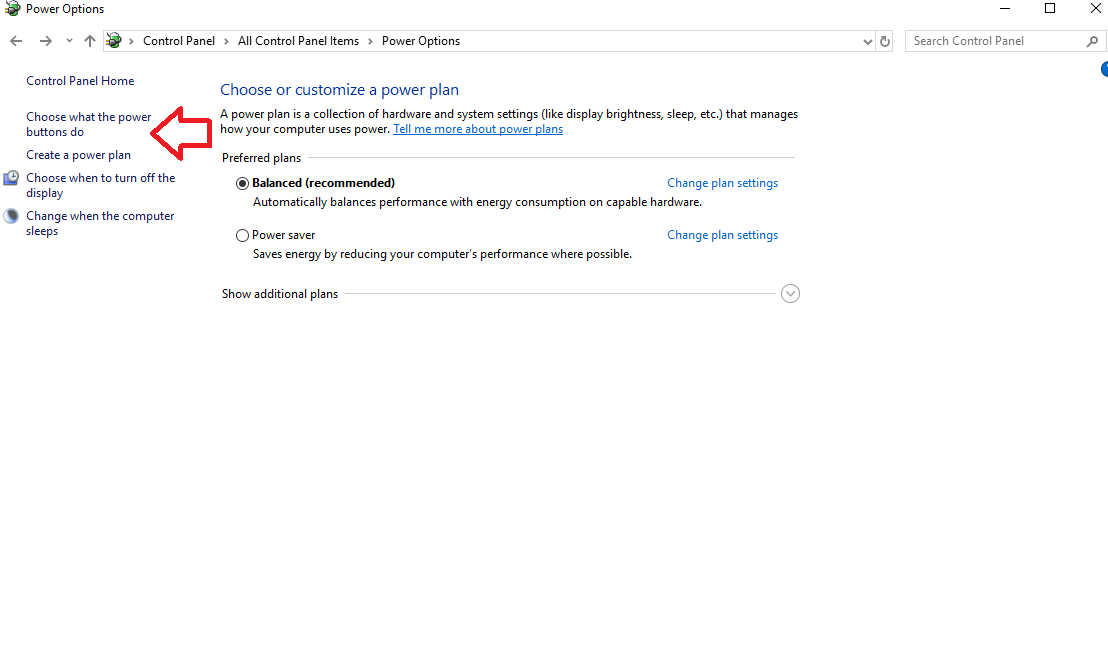Image resolution: width=1108 pixels, height=646 pixels.
Task: Expand Show additional plans chevron
Action: [x=790, y=294]
